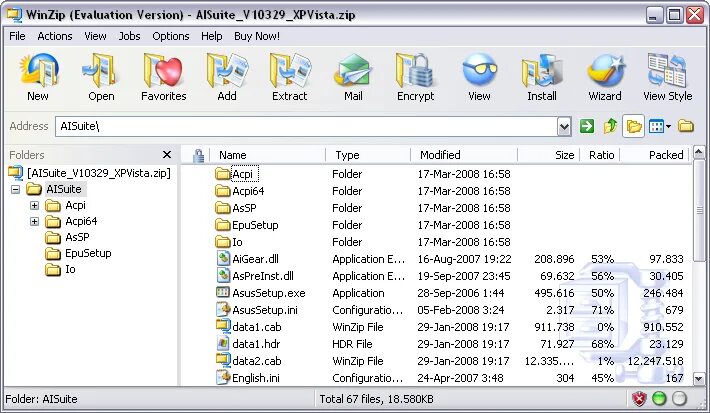This screenshot has width=710, height=413.
Task: Select AsPreInst.dll in file list
Action: click(x=263, y=276)
